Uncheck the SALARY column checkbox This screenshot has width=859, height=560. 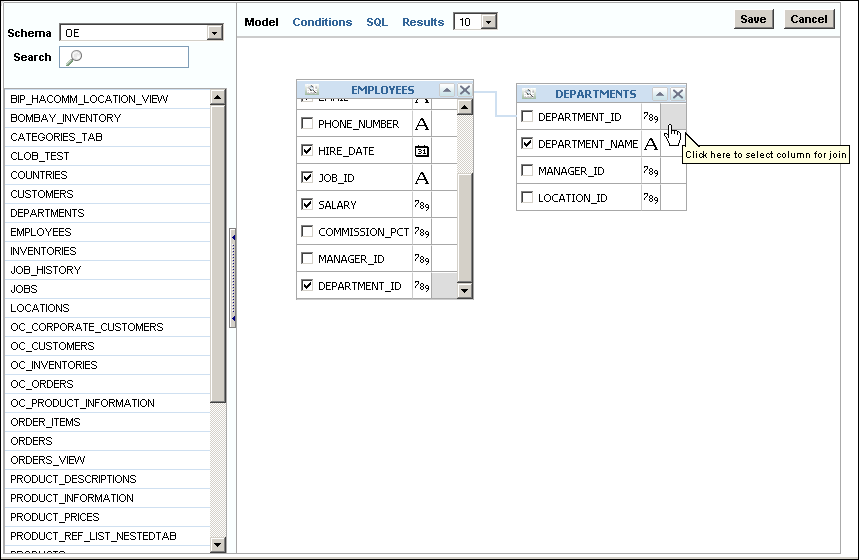pos(307,204)
